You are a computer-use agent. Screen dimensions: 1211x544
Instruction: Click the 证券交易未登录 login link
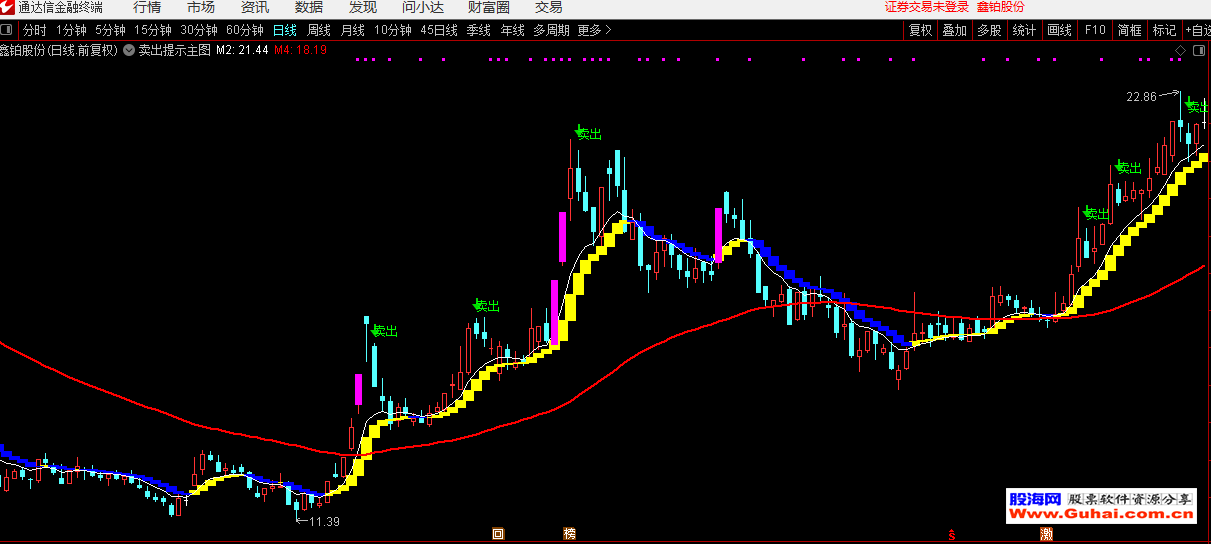pyautogui.click(x=926, y=7)
